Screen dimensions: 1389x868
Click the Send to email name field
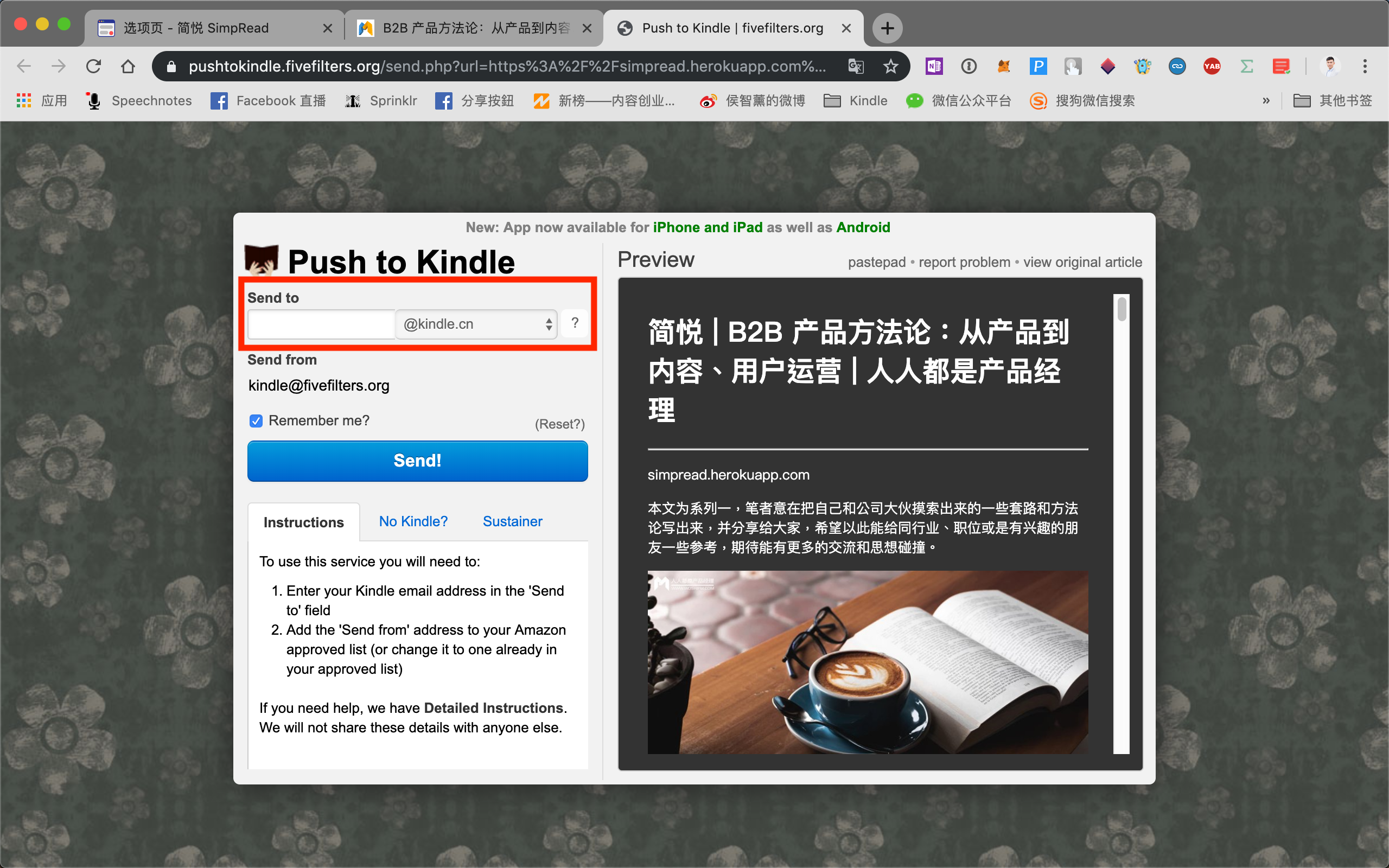point(321,324)
